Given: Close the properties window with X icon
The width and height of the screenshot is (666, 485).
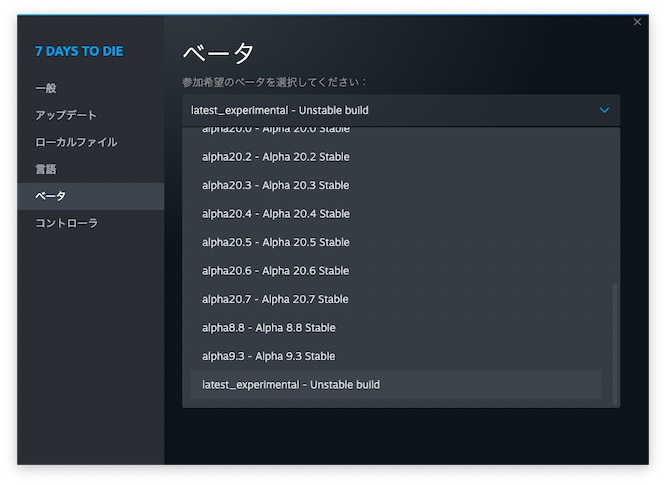Looking at the screenshot, I should coord(637,22).
